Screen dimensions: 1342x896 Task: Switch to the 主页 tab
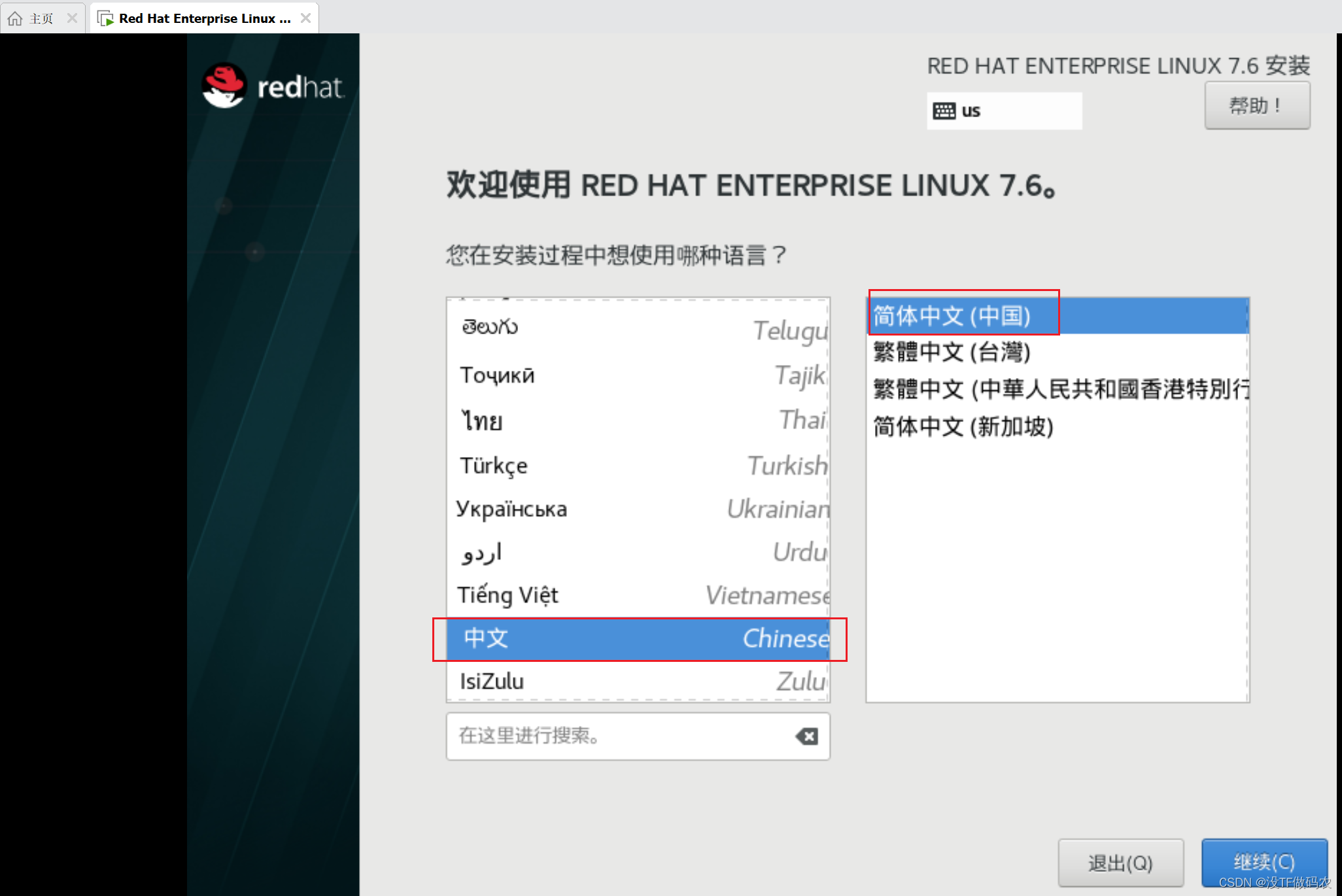coord(41,18)
